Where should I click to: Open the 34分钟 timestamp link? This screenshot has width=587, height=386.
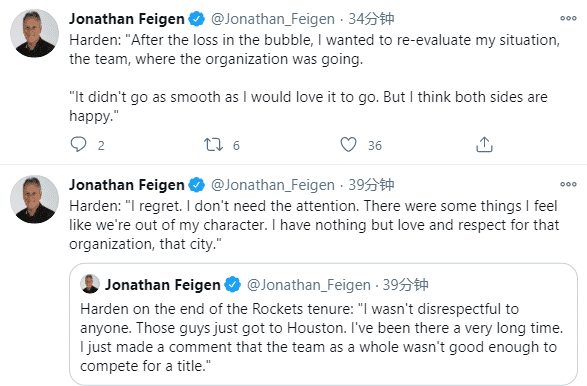pyautogui.click(x=371, y=19)
